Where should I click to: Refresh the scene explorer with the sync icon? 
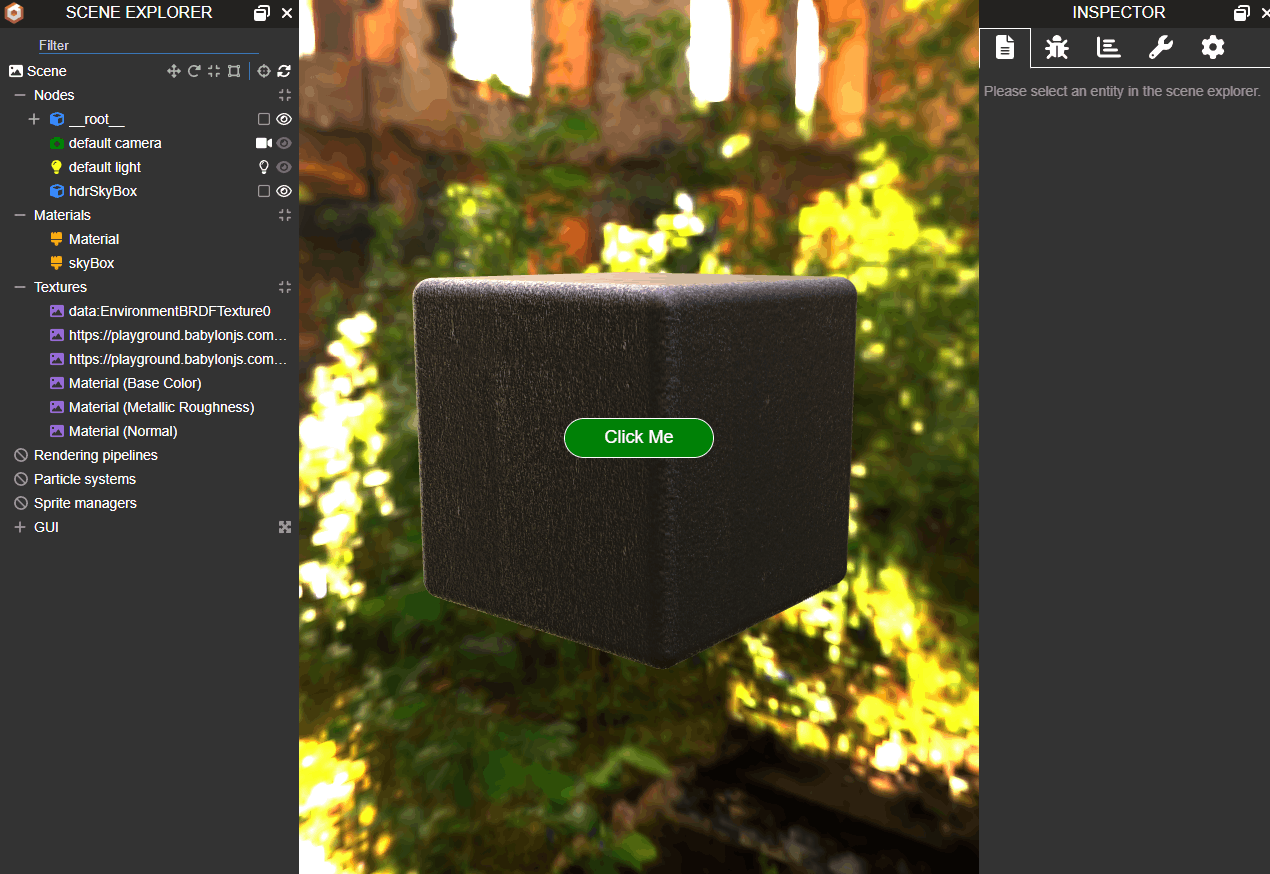click(x=284, y=71)
